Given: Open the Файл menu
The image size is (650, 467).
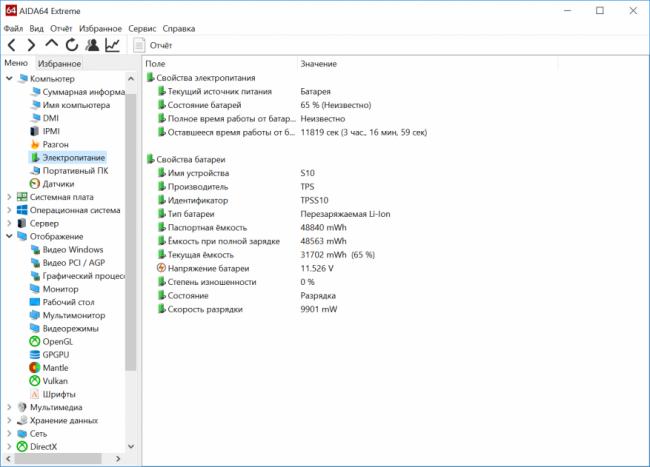Looking at the screenshot, I should click(13, 29).
